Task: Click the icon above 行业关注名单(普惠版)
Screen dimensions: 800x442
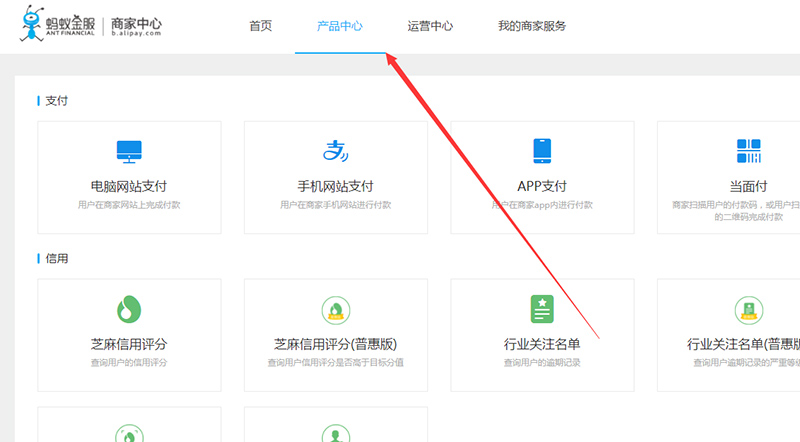Action: 748,309
